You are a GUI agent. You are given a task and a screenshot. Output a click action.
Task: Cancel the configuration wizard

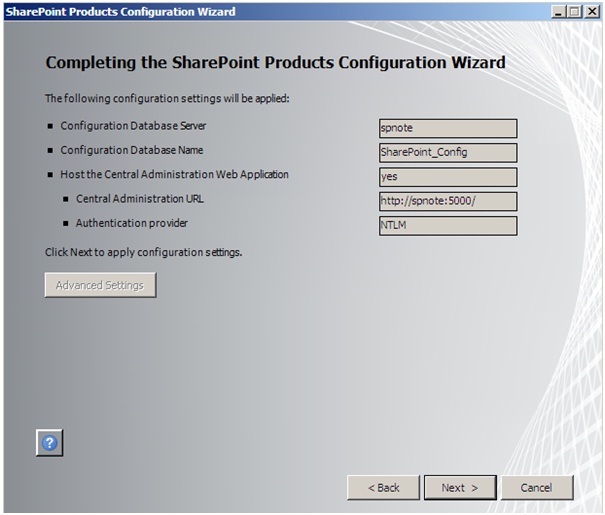pos(537,487)
